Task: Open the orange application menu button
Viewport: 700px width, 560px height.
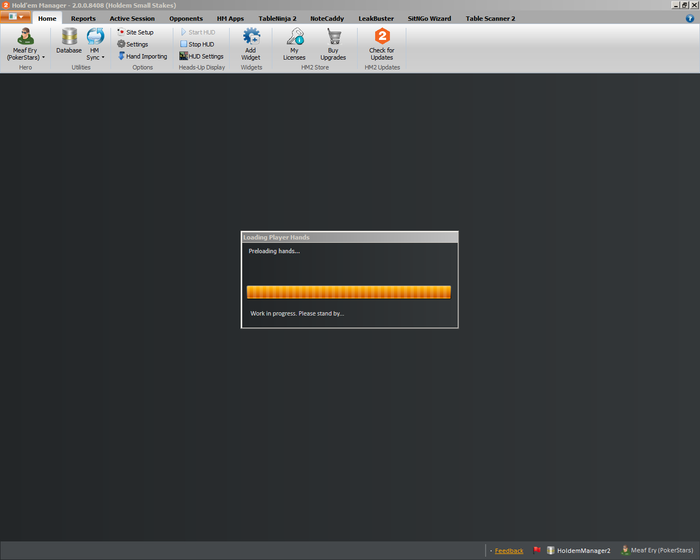Action: pyautogui.click(x=16, y=17)
